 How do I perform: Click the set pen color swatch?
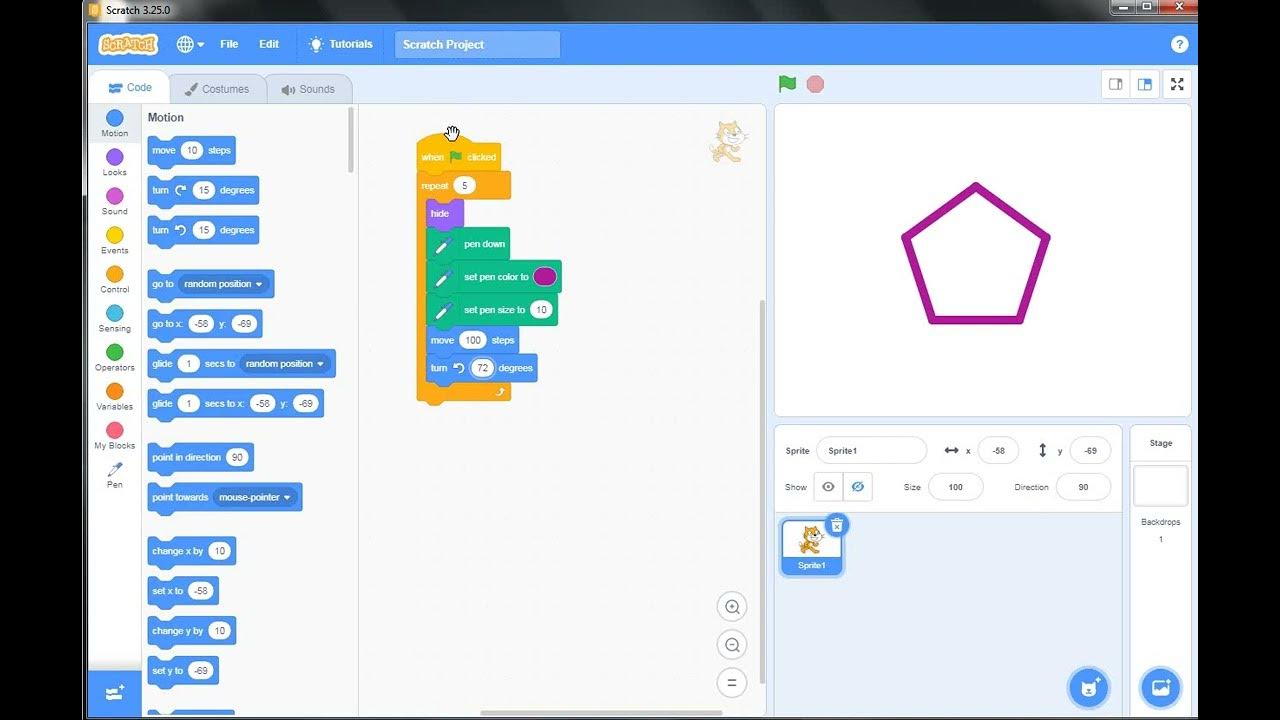coord(545,277)
